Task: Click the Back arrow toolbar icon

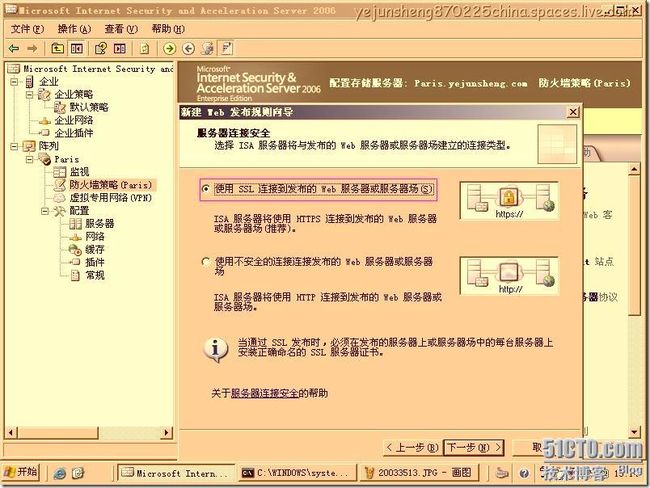Action: (14, 49)
